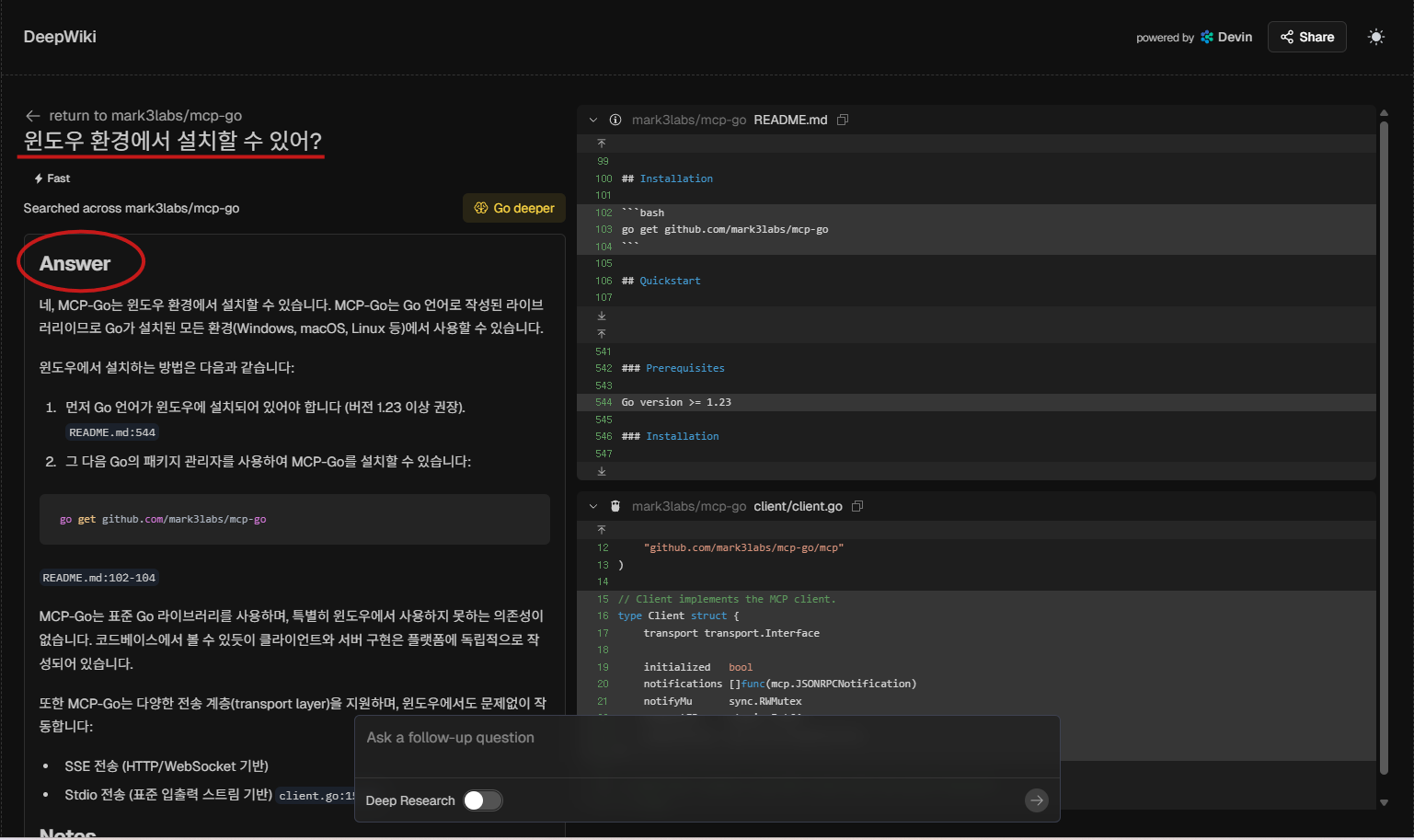Click the 'notifications []func' line 20
The image size is (1414, 840).
[780, 684]
